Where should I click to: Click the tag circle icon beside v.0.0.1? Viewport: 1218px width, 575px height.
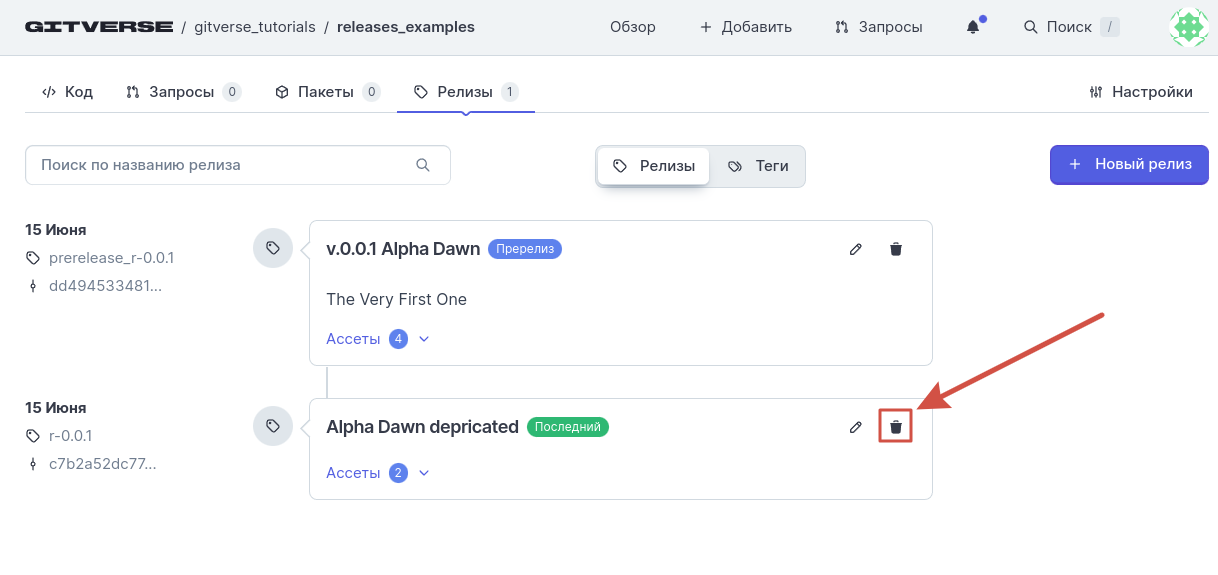click(273, 248)
